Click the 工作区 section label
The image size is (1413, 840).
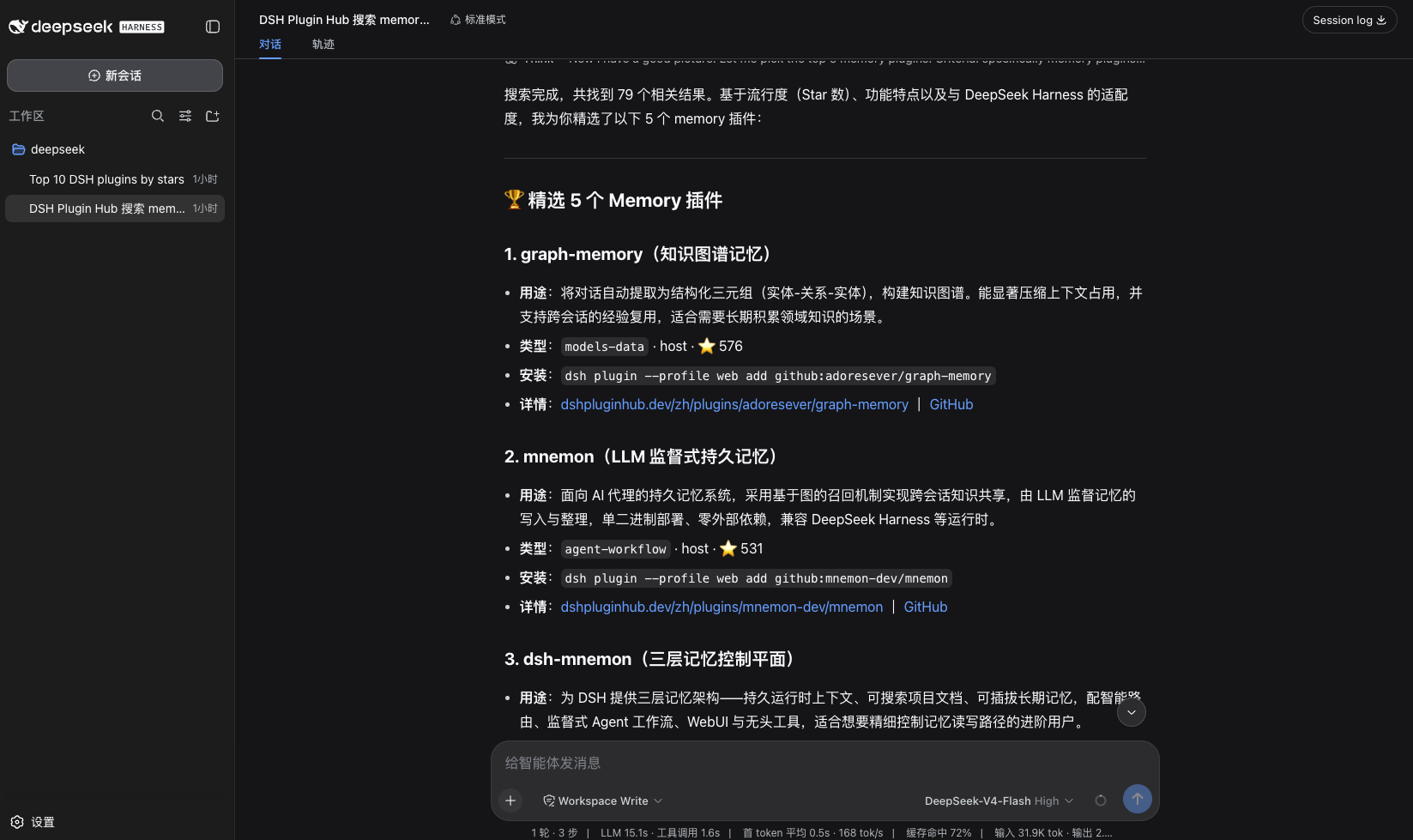(x=27, y=116)
